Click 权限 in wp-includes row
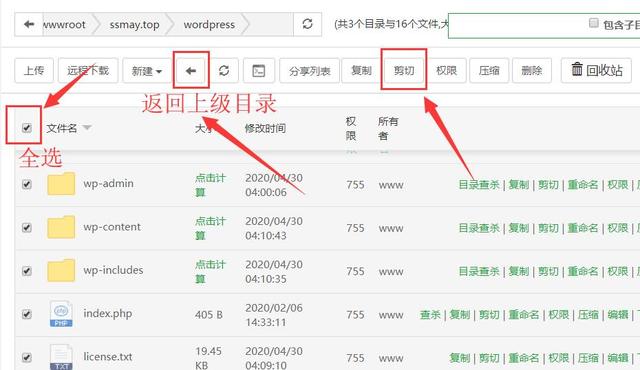640x370 pixels. point(618,271)
